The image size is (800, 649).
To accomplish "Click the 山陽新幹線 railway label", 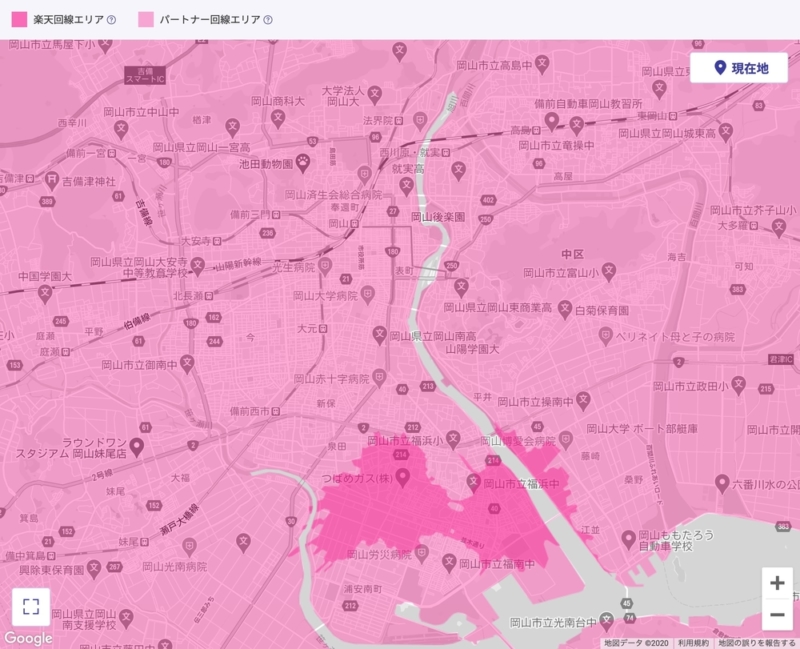I will coord(238,264).
